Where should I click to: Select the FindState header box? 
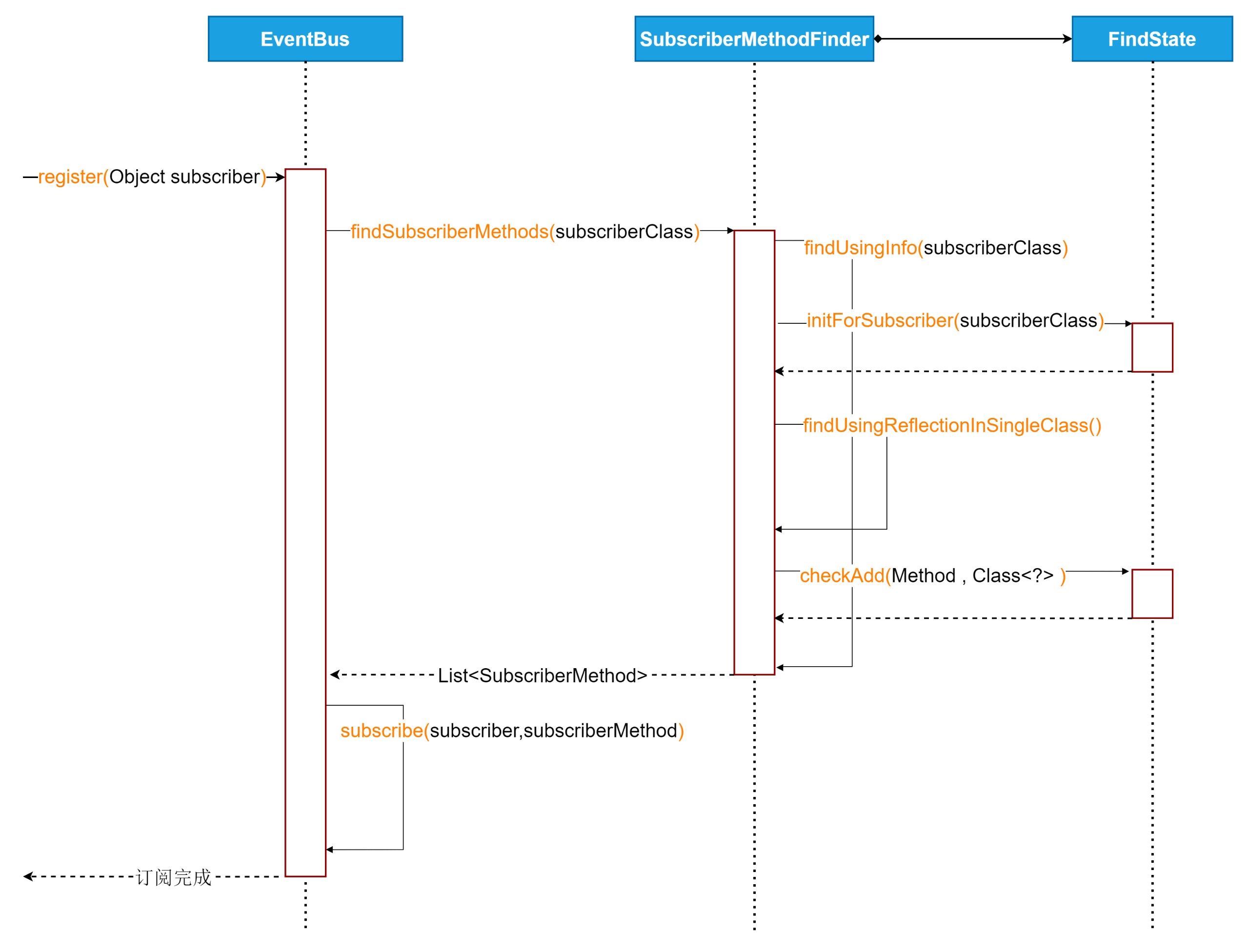pyautogui.click(x=1152, y=39)
